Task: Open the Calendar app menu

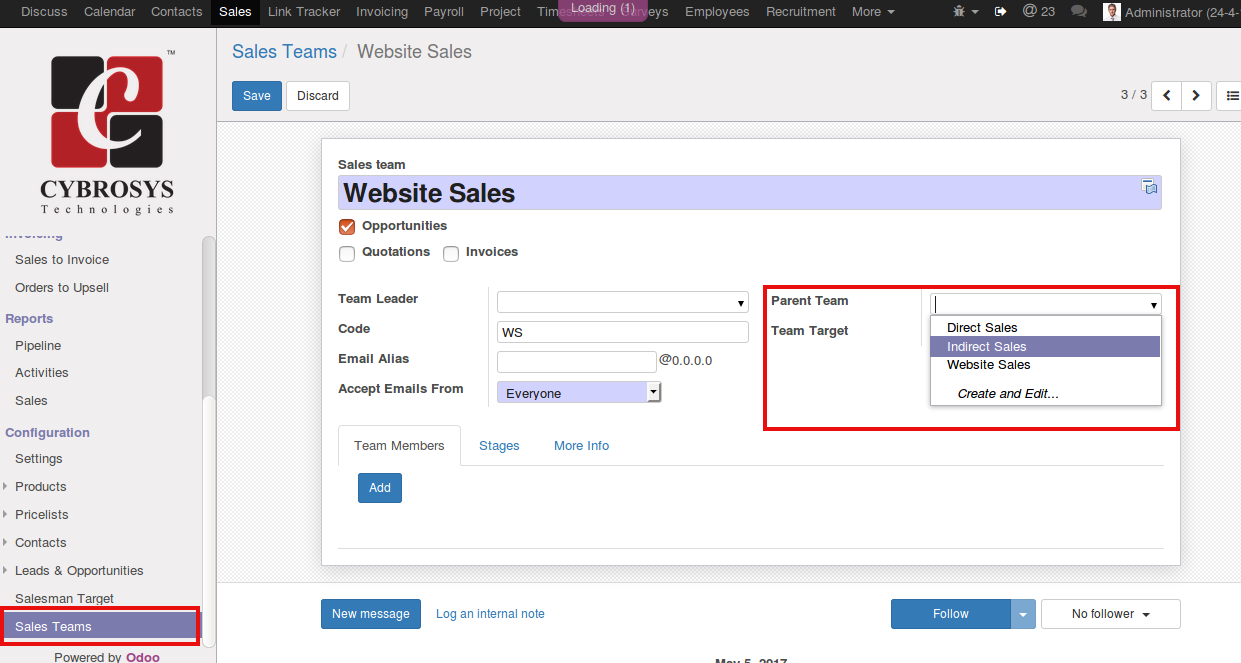Action: tap(110, 12)
